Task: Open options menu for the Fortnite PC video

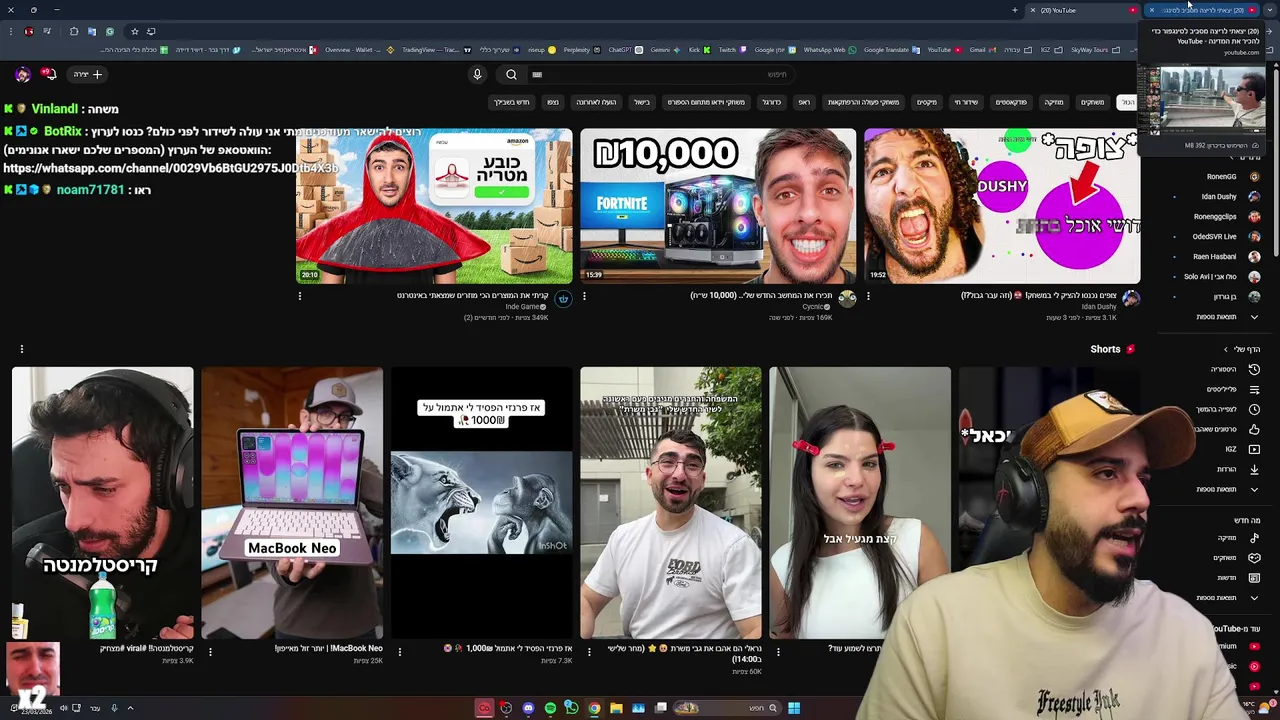Action: 584,296
